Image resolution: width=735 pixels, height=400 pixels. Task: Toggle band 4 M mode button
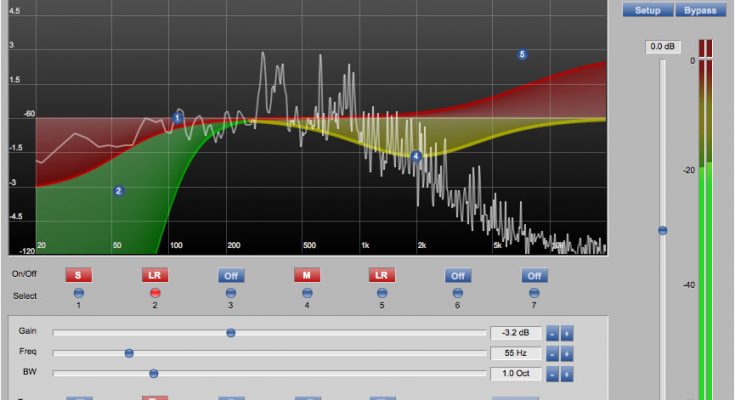click(x=306, y=274)
